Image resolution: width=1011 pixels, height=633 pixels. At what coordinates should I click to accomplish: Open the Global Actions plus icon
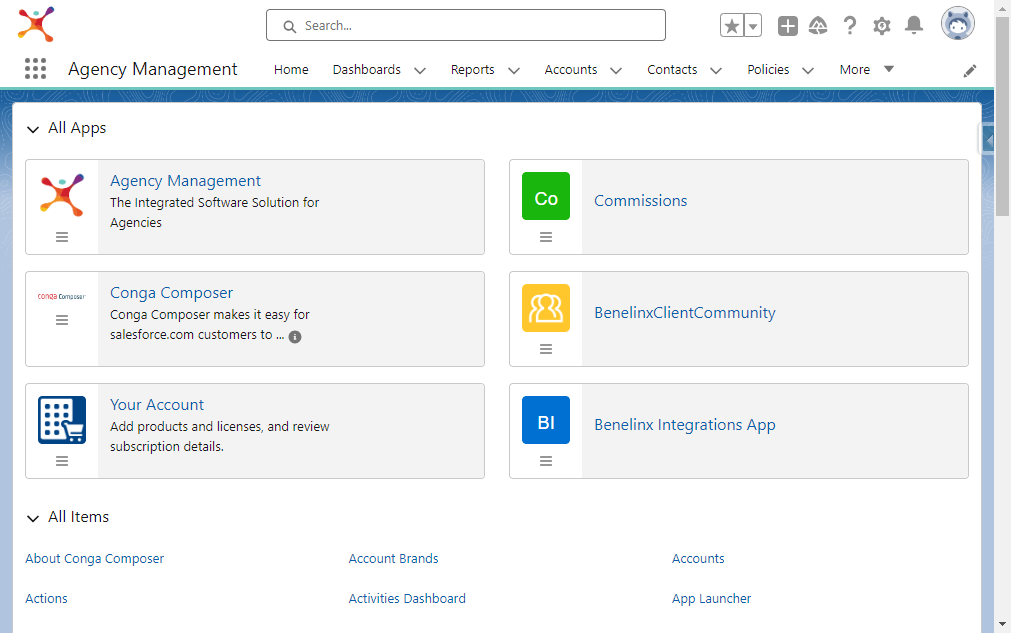pos(787,26)
